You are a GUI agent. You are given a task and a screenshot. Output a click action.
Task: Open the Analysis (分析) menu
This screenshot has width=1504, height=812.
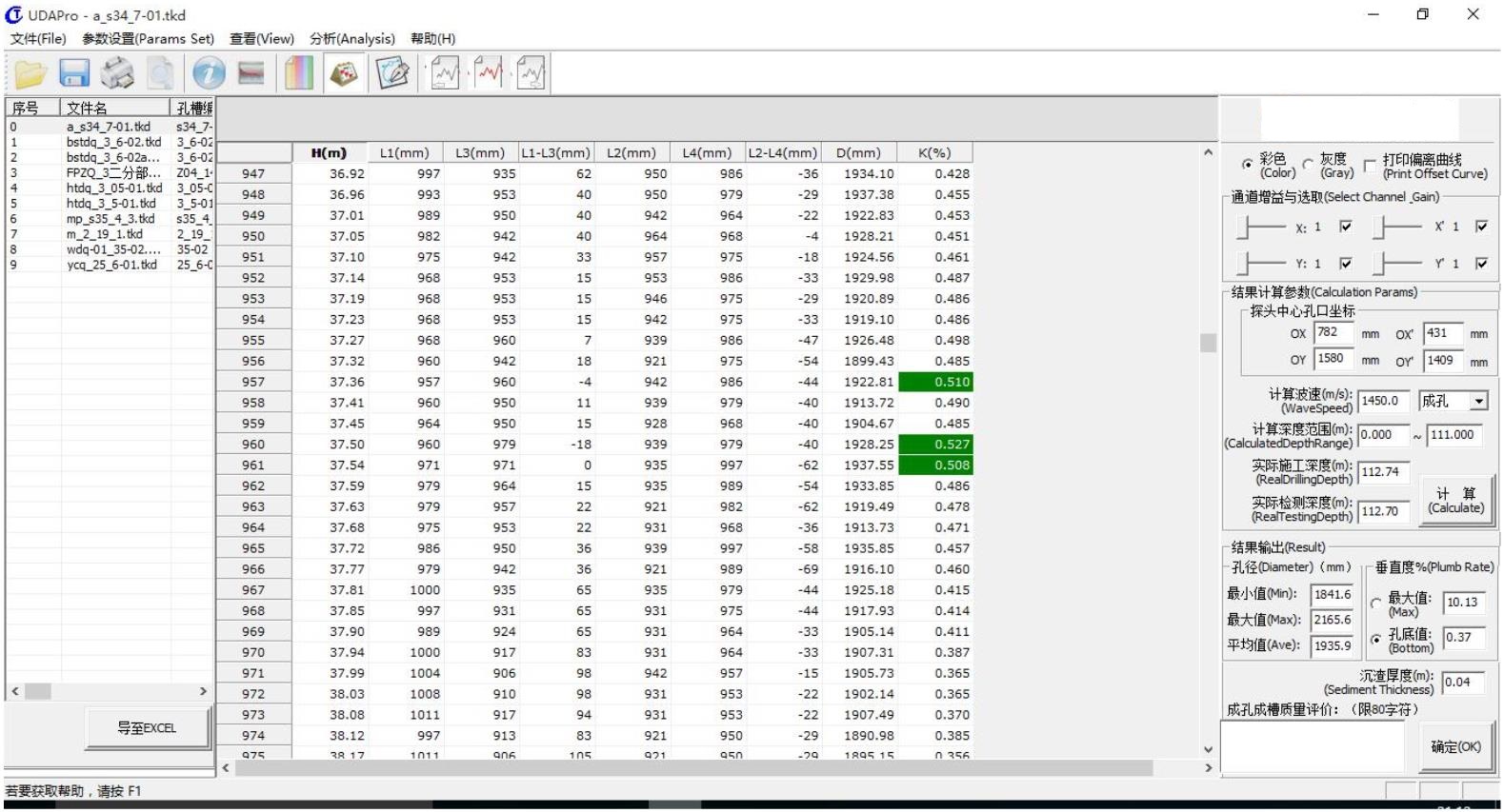pos(351,38)
